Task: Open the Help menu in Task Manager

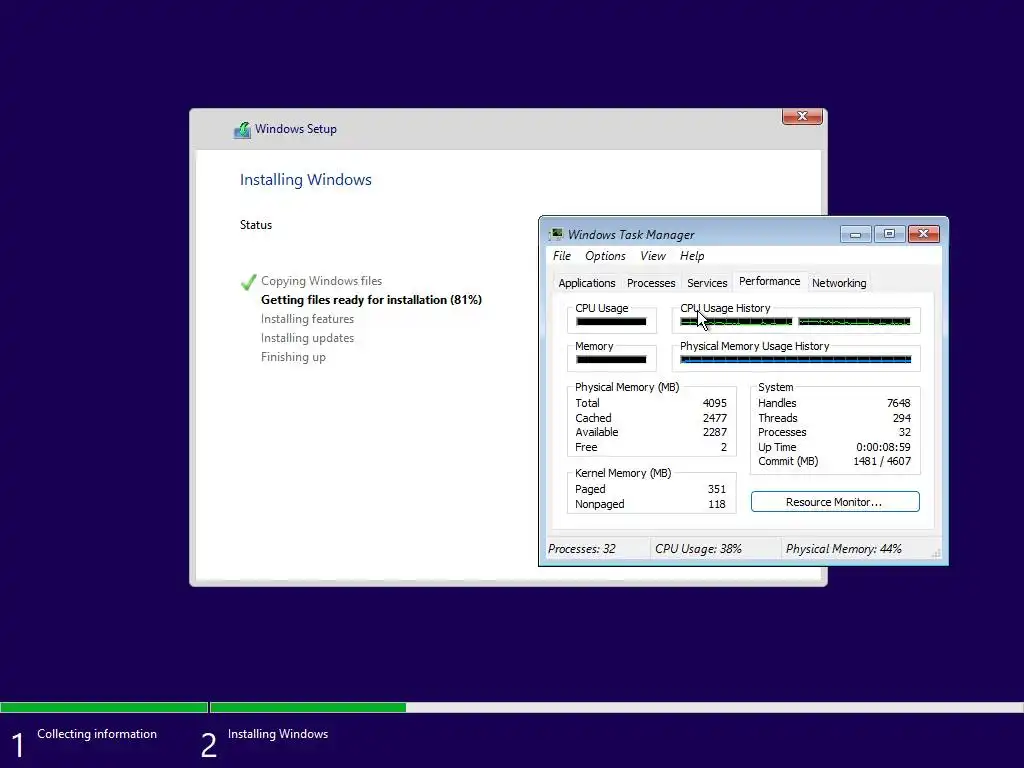Action: click(x=692, y=256)
